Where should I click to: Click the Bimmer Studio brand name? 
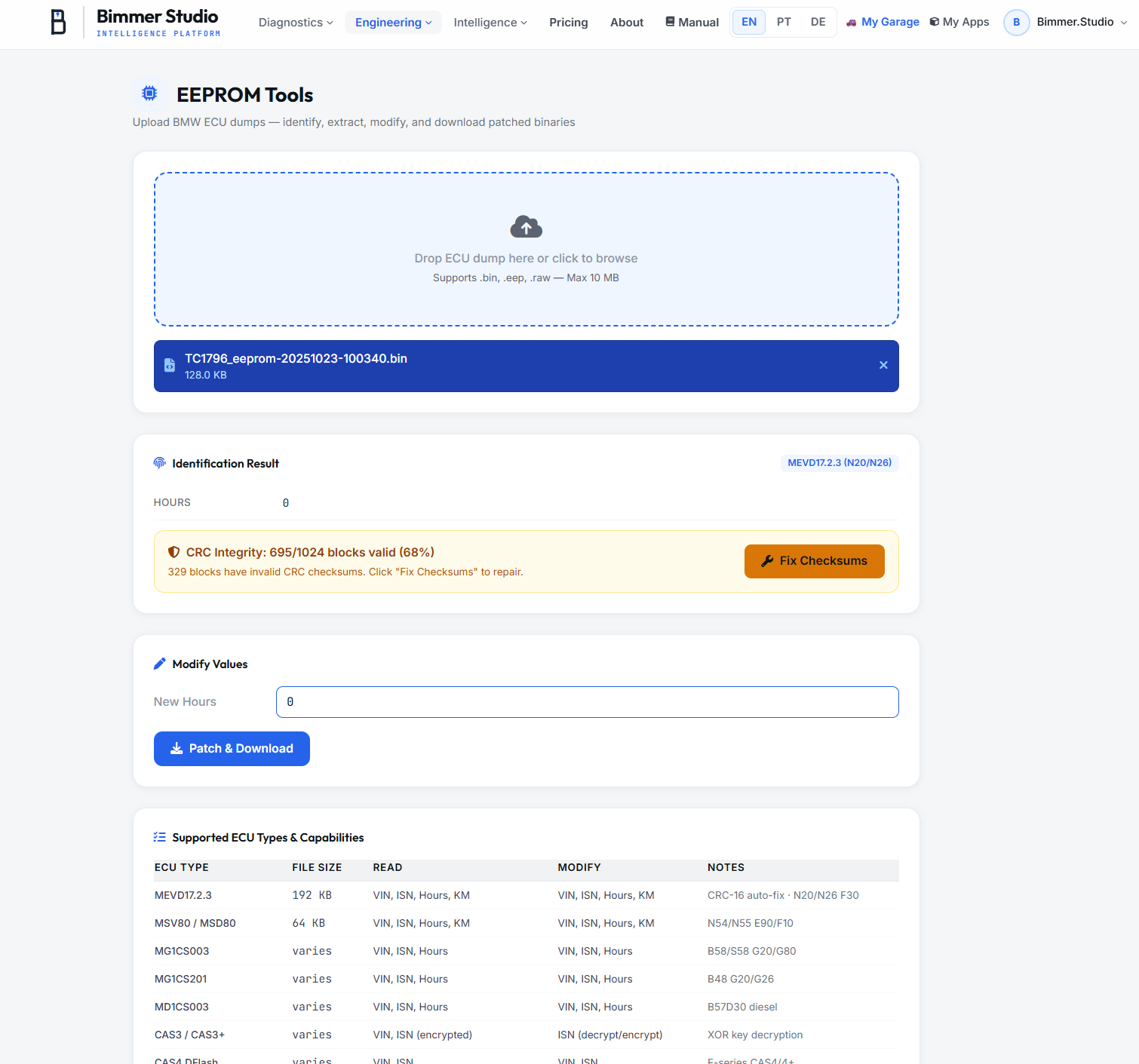[x=158, y=17]
